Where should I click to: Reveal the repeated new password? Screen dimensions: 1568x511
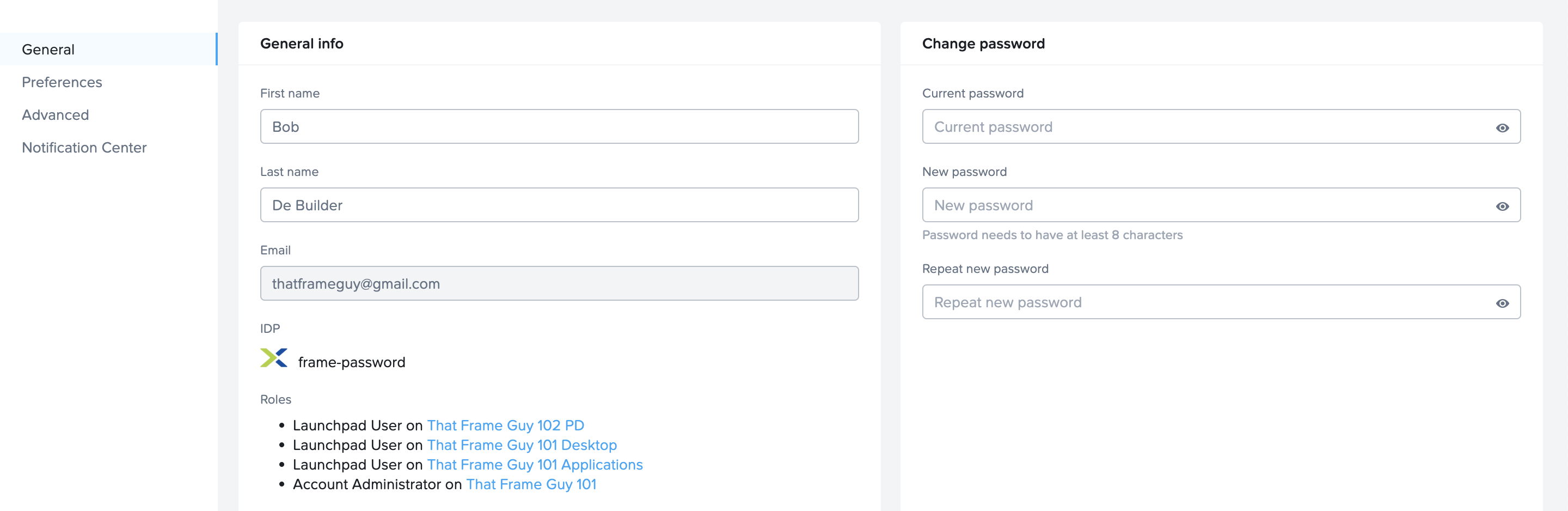coord(1502,303)
